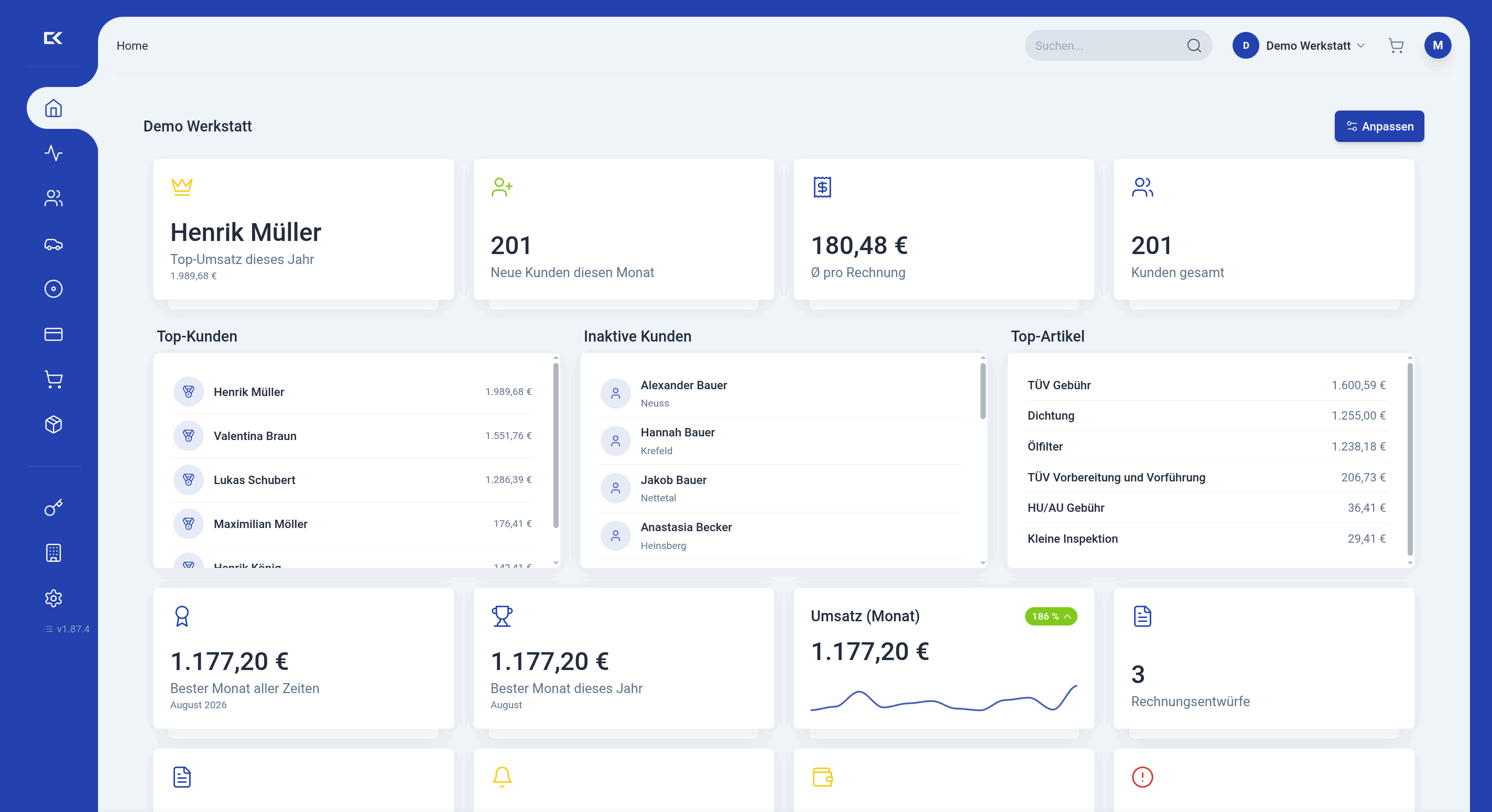Open Lukas Schubert in Top-Kunden
1492x812 pixels.
(x=353, y=479)
